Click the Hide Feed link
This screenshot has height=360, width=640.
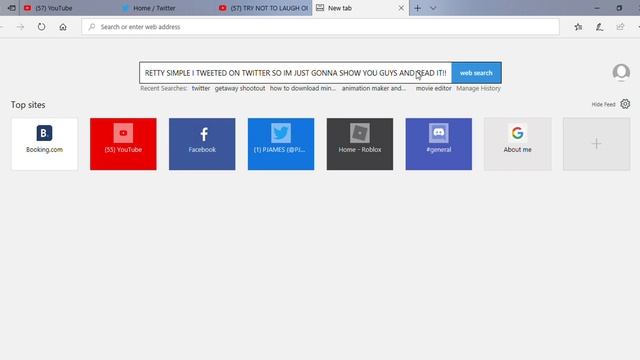click(x=603, y=104)
